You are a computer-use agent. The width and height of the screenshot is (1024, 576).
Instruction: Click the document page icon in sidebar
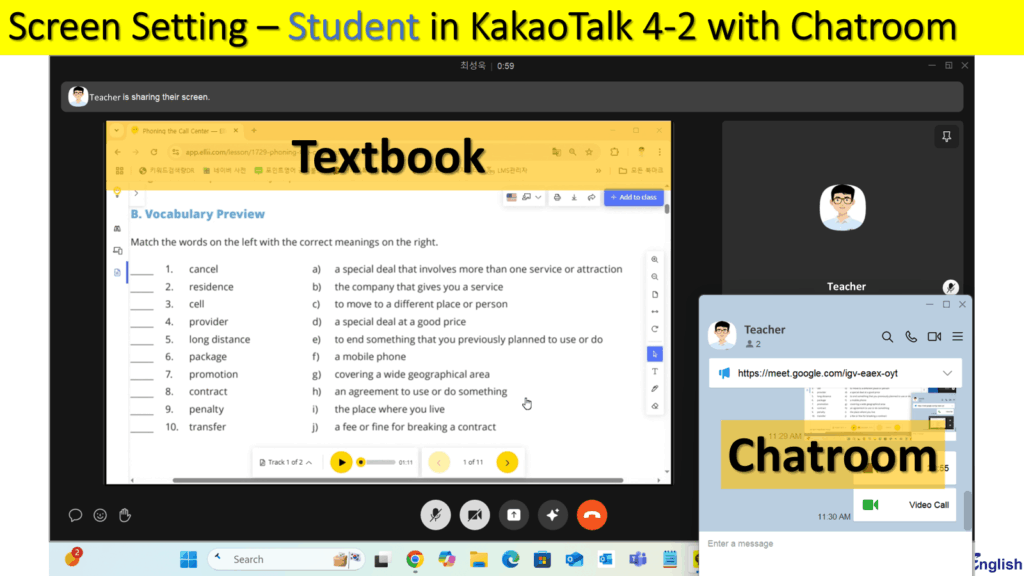click(x=118, y=272)
